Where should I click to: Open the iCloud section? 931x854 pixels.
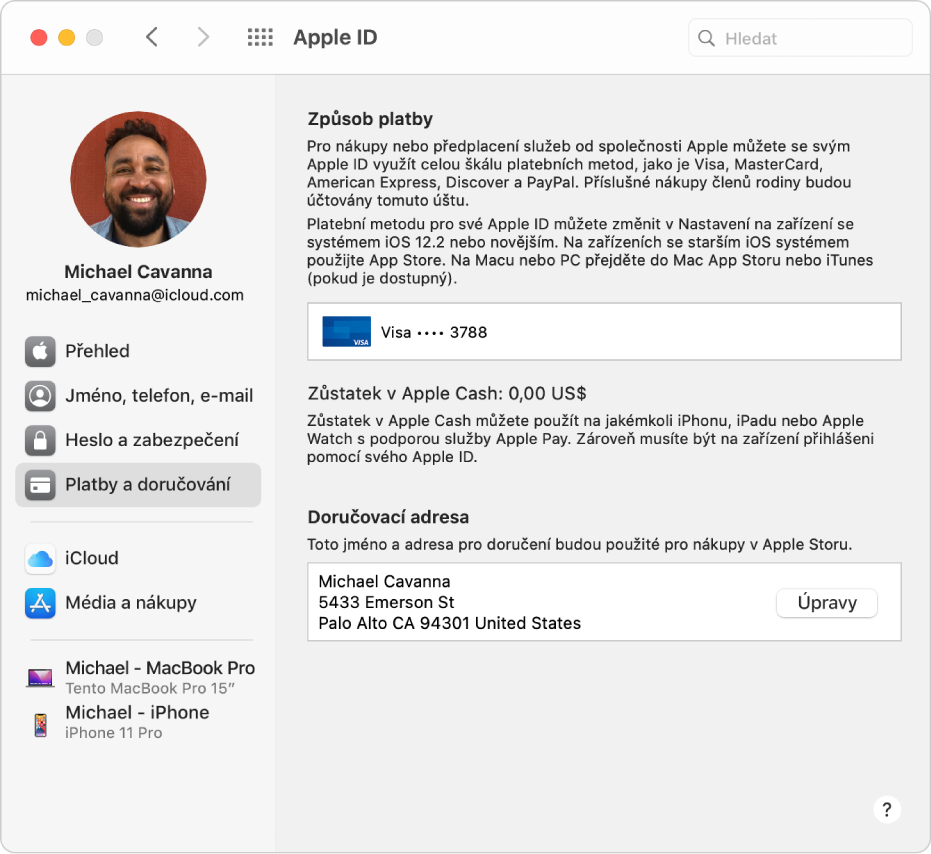(138, 558)
